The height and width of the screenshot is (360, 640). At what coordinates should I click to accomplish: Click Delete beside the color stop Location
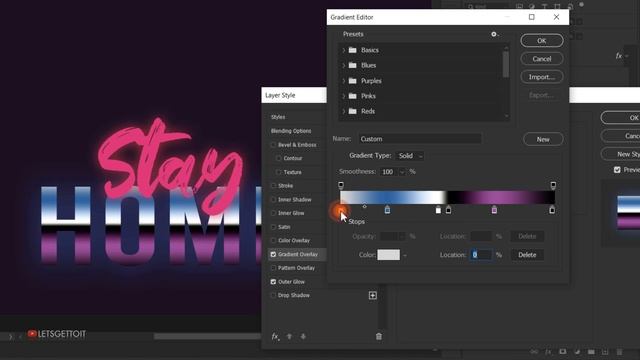527,255
